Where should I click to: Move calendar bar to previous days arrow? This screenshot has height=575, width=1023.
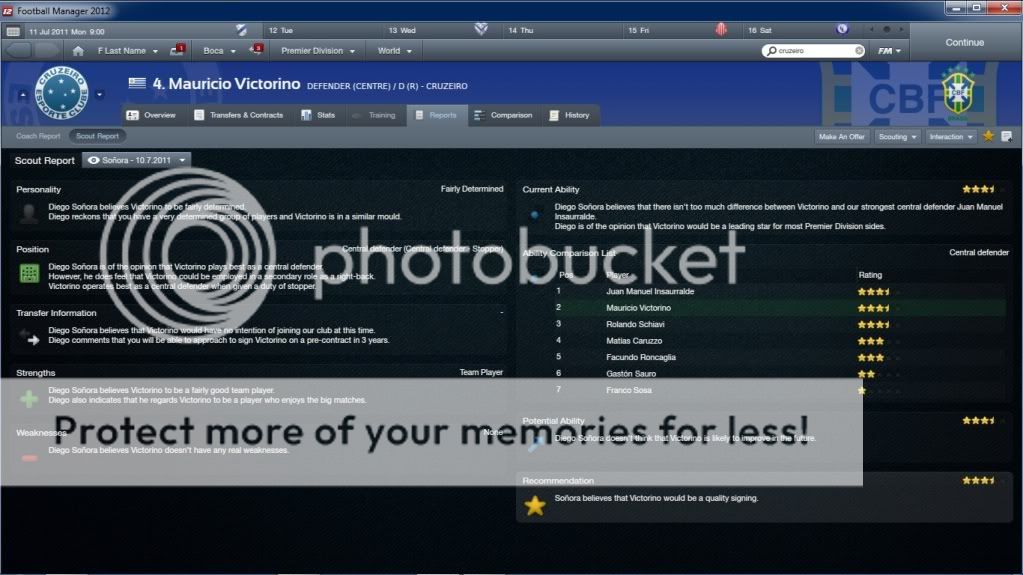click(872, 29)
